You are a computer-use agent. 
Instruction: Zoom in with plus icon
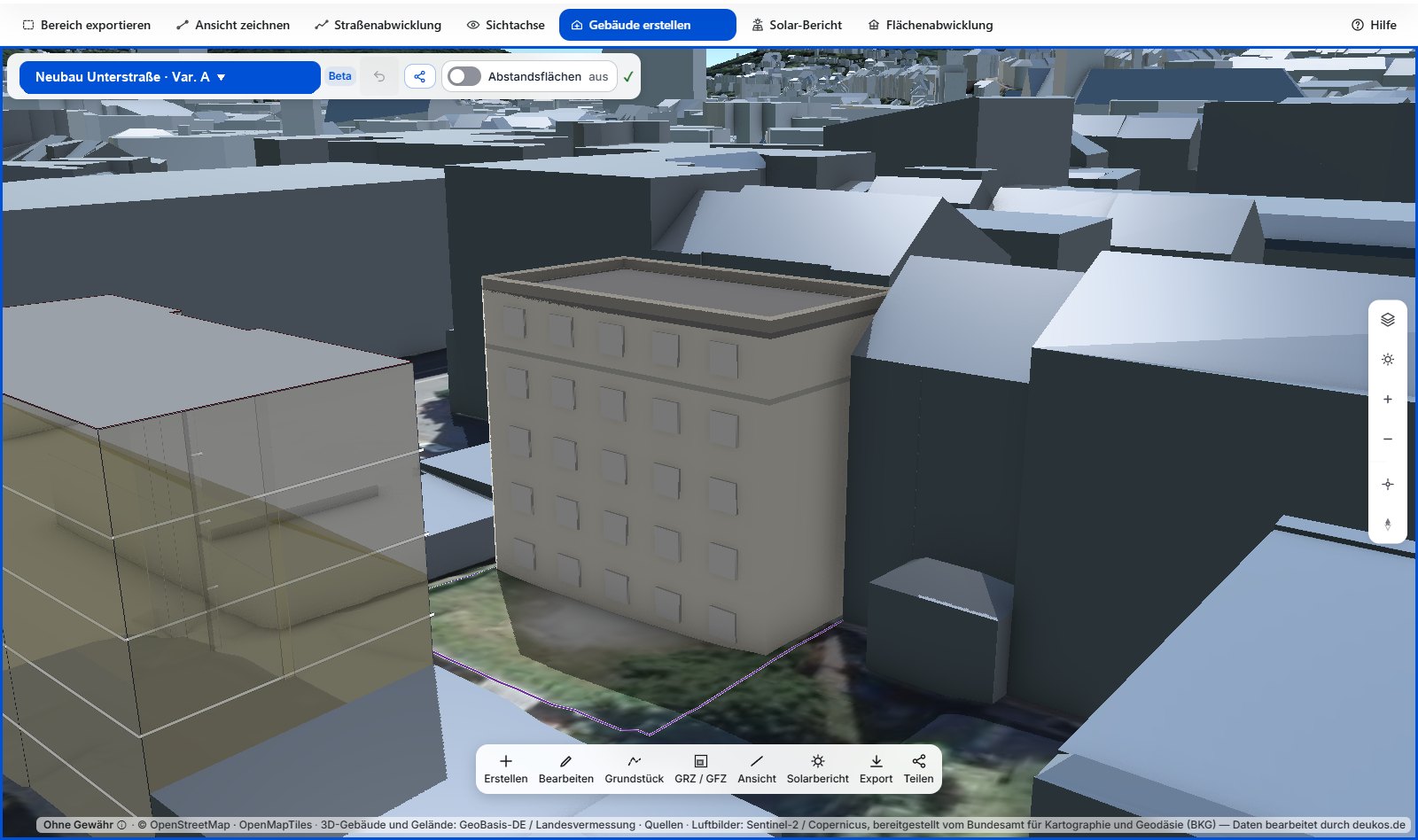pyautogui.click(x=1388, y=400)
